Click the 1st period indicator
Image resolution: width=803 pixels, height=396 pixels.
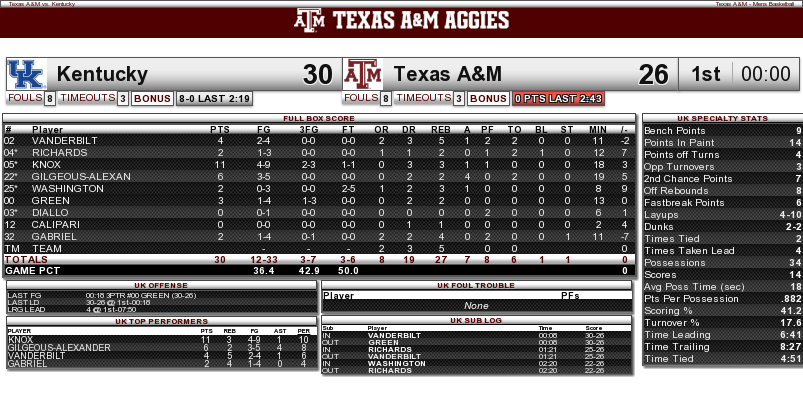coord(706,74)
